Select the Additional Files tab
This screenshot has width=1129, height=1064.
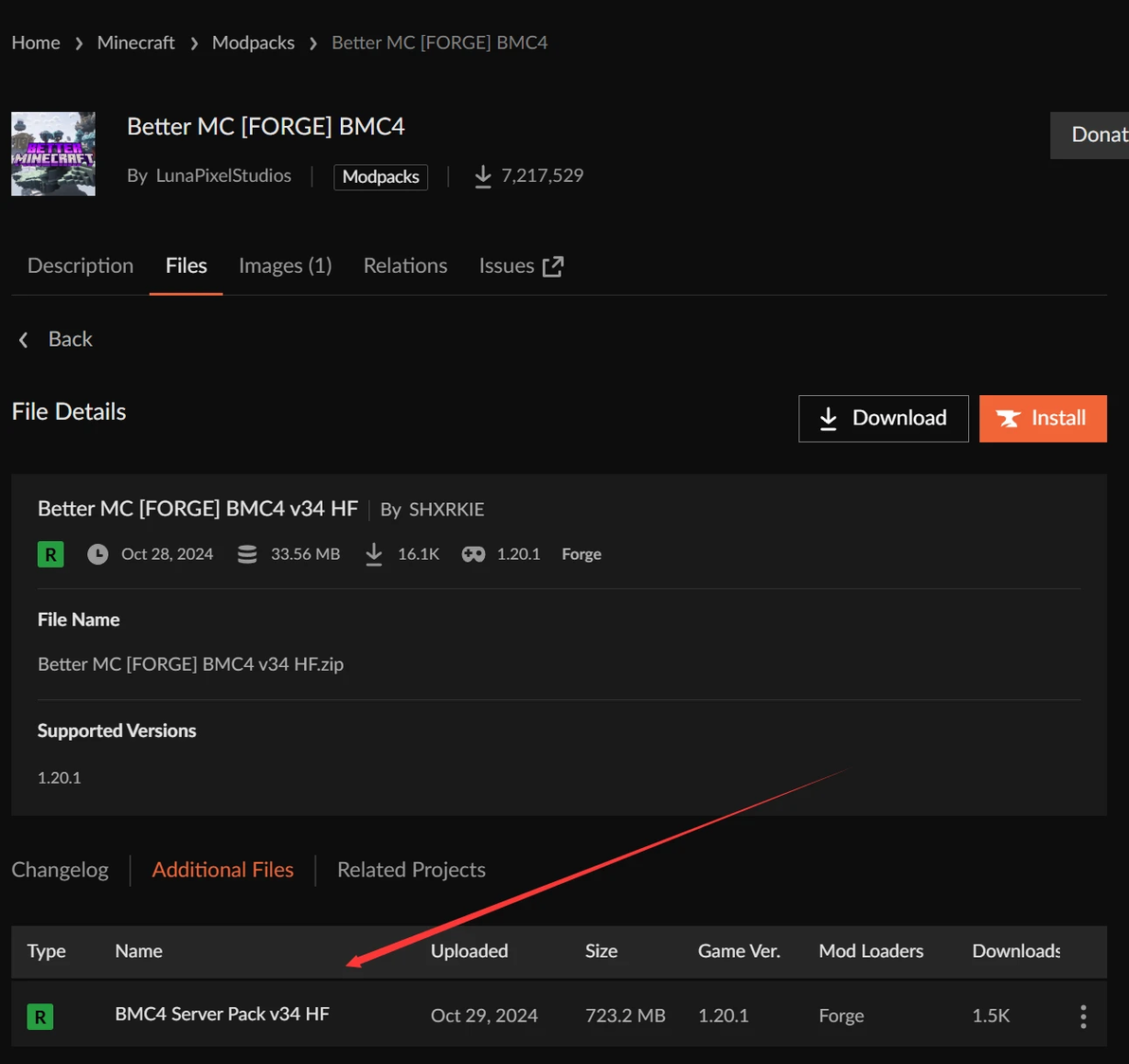[224, 870]
